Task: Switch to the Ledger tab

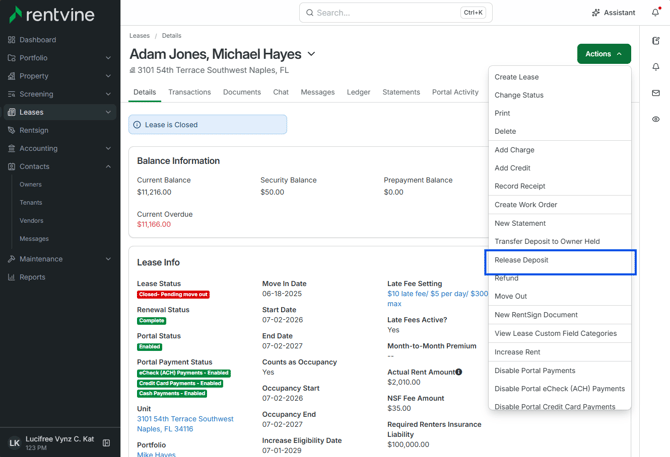Action: (359, 92)
